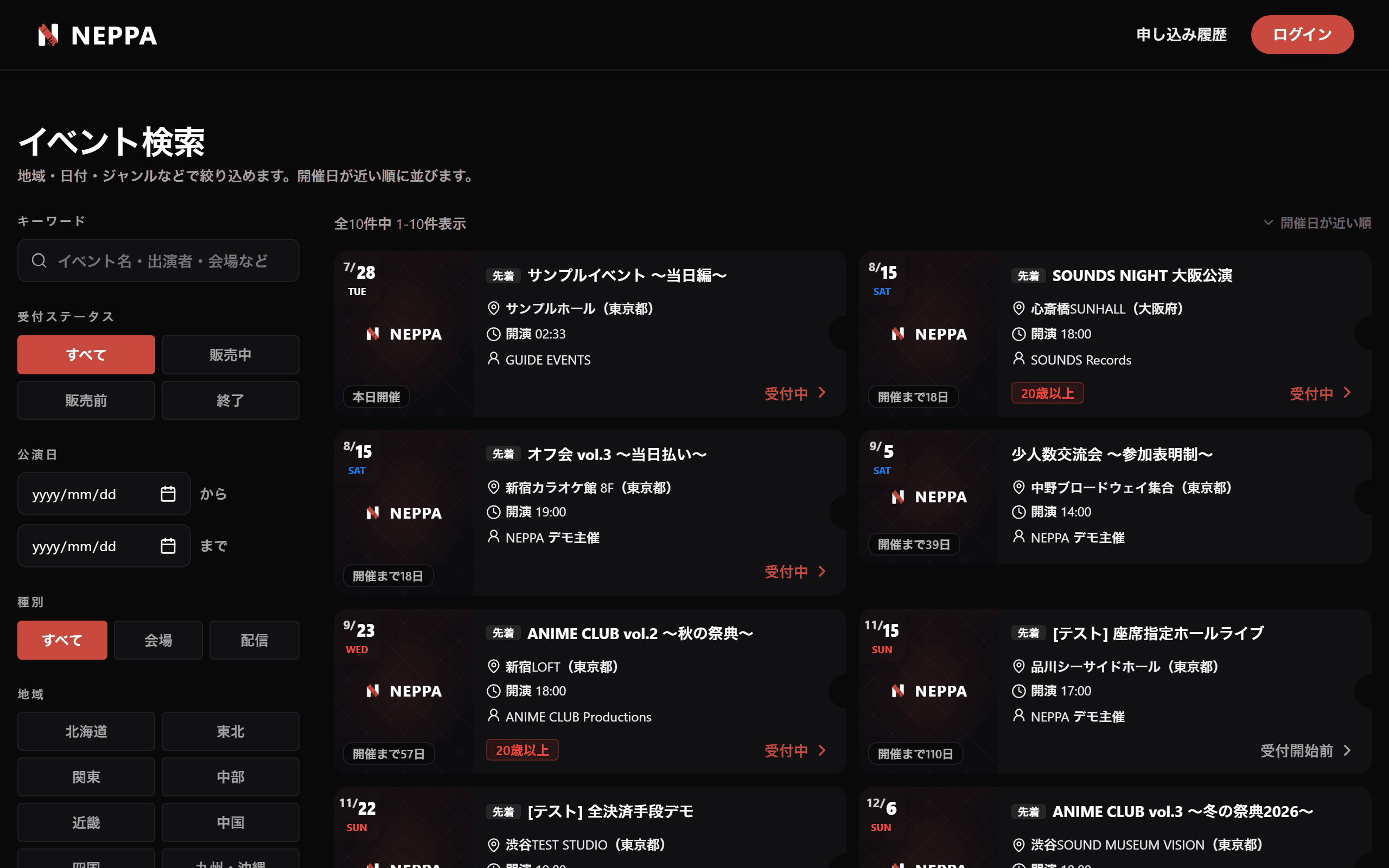Click the keyword search input field
Viewport: 1389px width, 868px height.
(158, 260)
